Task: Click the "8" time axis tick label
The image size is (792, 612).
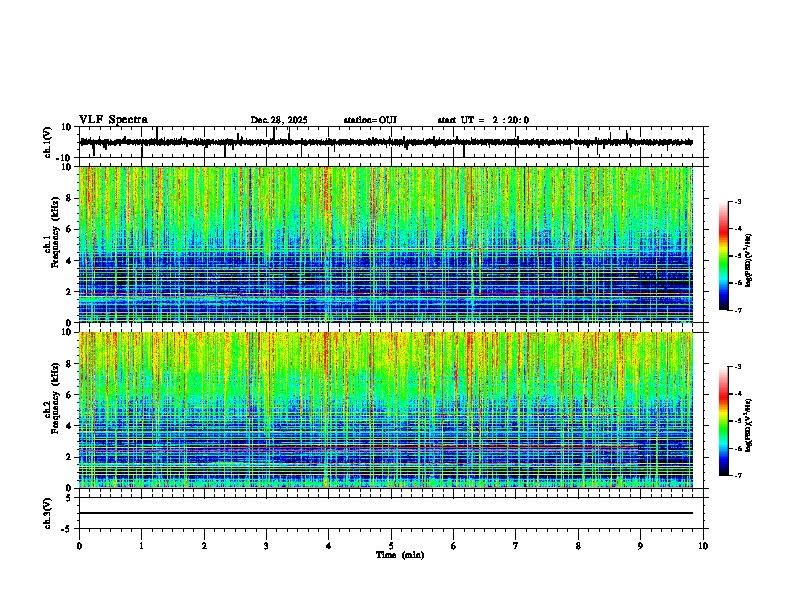Action: pyautogui.click(x=578, y=546)
